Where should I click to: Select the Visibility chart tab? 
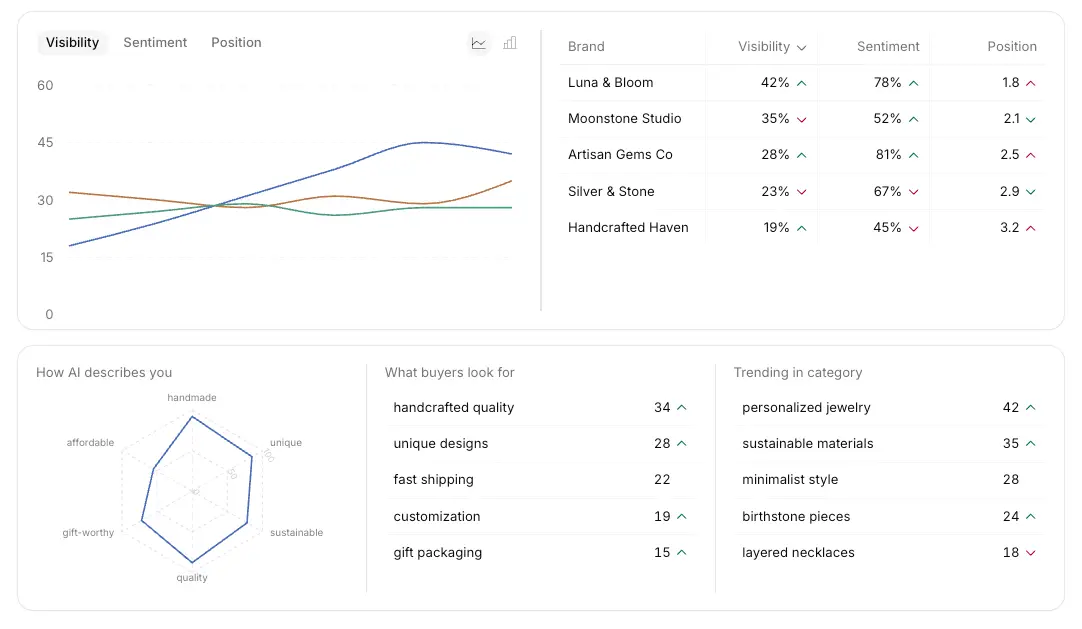pyautogui.click(x=72, y=43)
